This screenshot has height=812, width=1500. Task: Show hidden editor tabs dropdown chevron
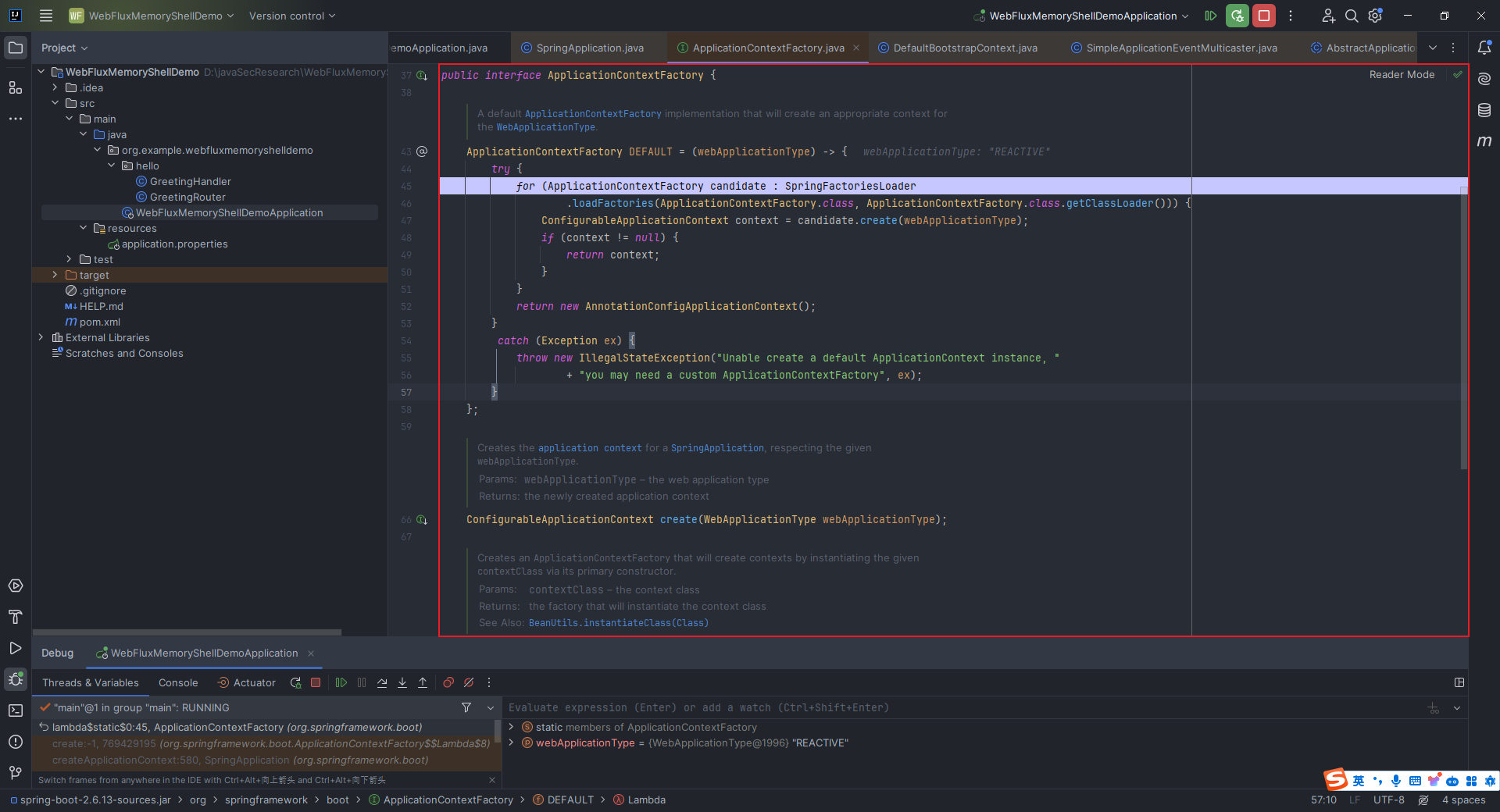click(1432, 48)
